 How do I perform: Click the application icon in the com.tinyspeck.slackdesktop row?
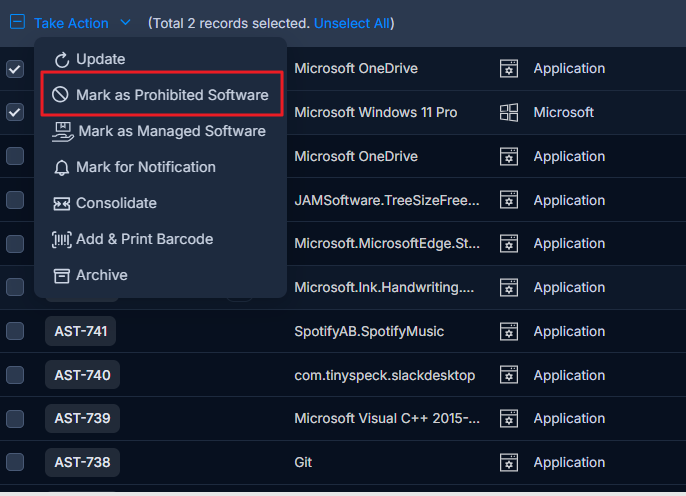tap(509, 375)
